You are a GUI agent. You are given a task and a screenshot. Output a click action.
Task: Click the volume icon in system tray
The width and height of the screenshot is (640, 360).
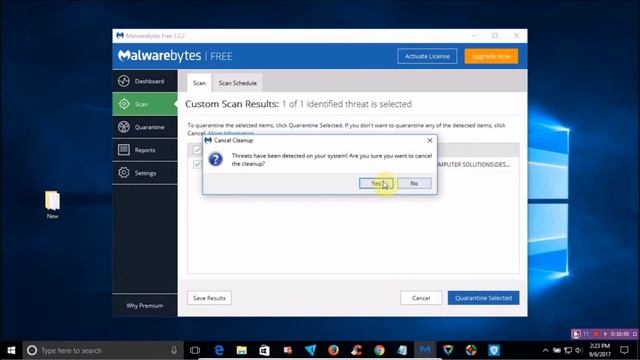579,350
